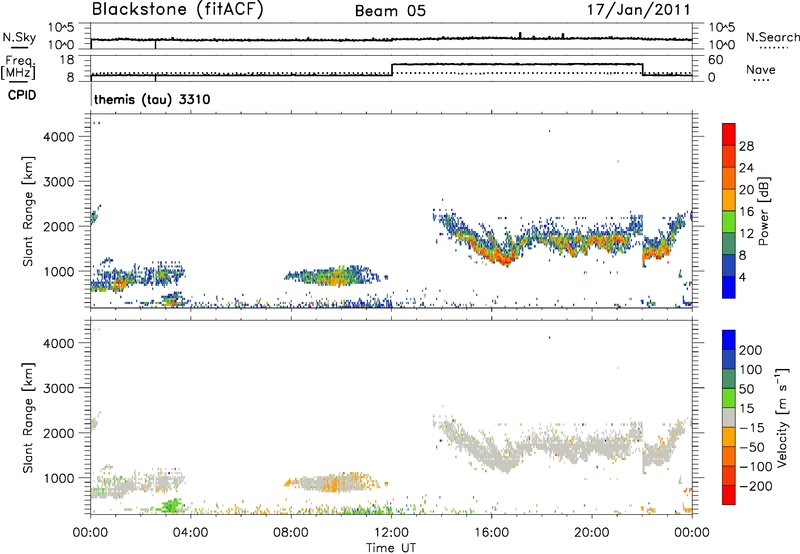Click the date '17/Jan/2011'
This screenshot has height=554, width=800.
point(639,9)
